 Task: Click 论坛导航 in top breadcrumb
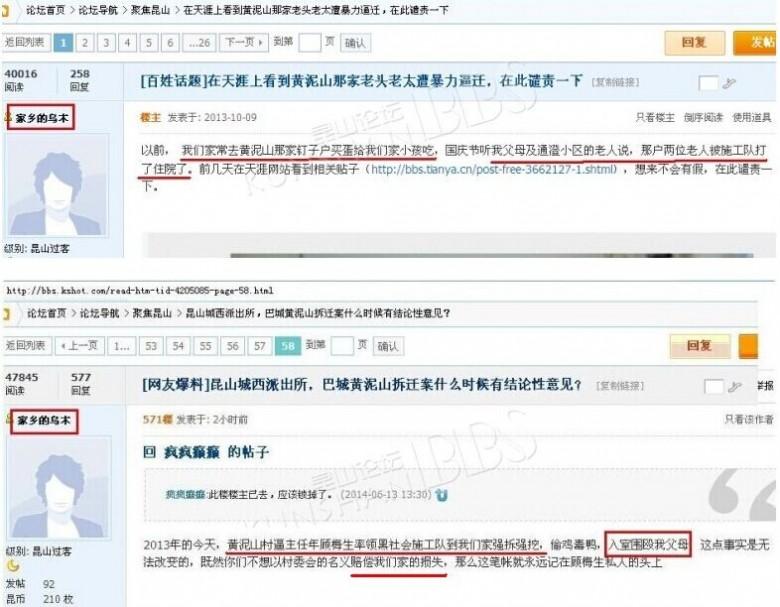coord(98,10)
